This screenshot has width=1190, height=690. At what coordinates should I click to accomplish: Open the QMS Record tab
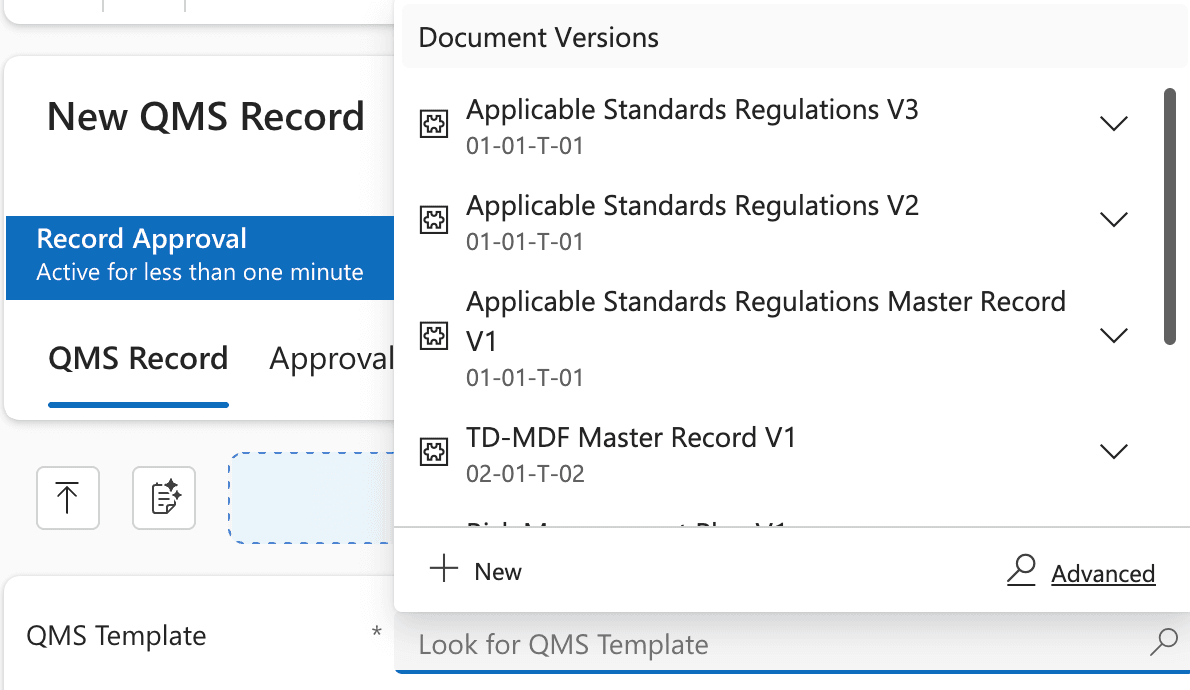[x=138, y=358]
